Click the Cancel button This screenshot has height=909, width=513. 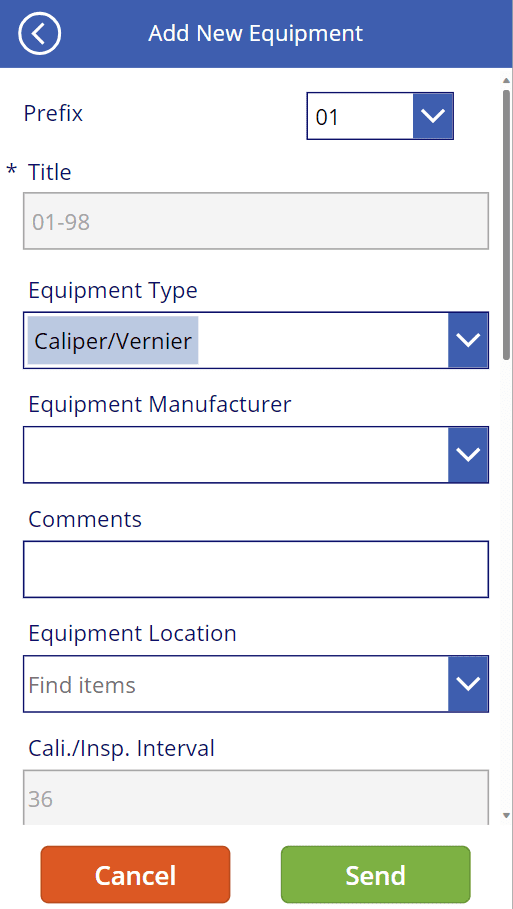point(135,874)
